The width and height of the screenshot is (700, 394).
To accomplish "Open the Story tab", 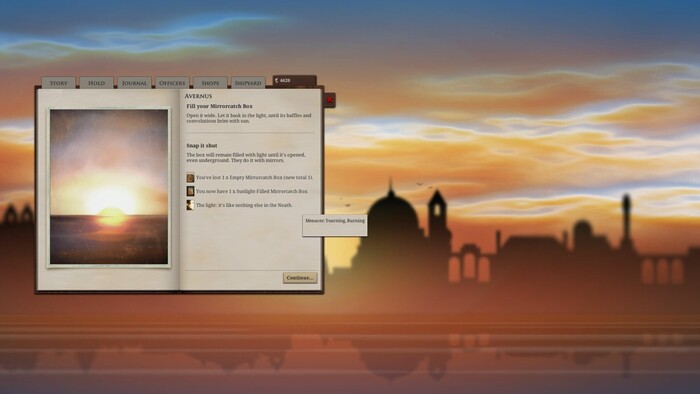I will 58,83.
